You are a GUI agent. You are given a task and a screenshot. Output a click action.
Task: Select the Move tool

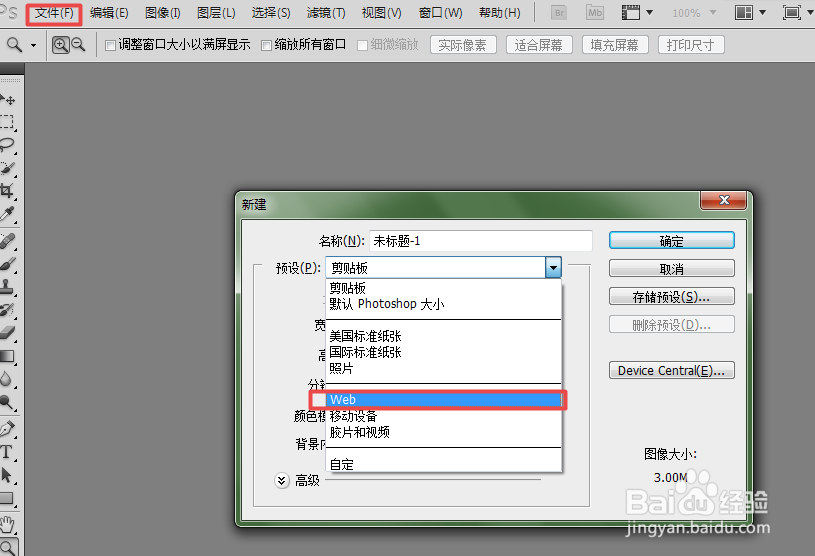[7, 99]
